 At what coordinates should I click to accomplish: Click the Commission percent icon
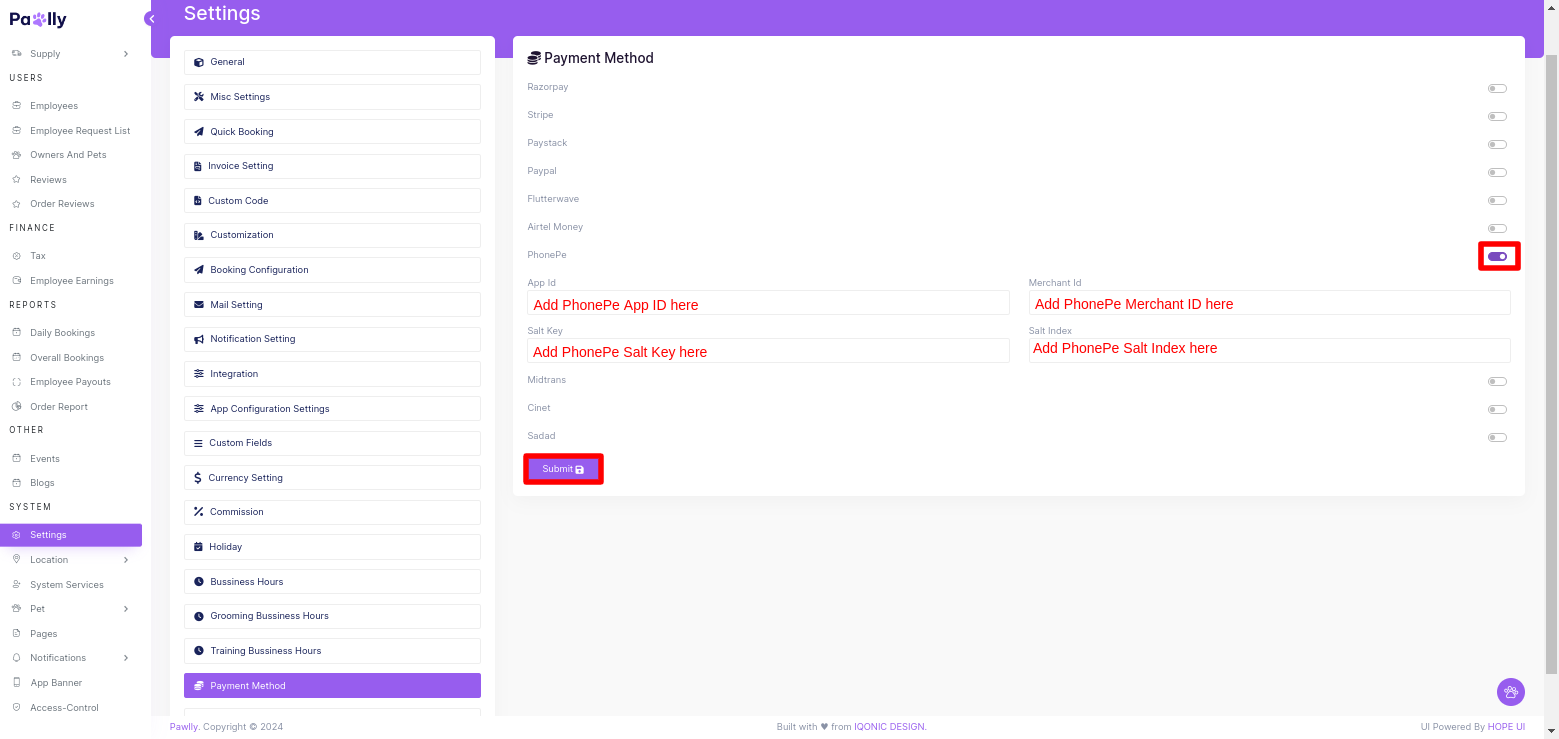(x=199, y=512)
